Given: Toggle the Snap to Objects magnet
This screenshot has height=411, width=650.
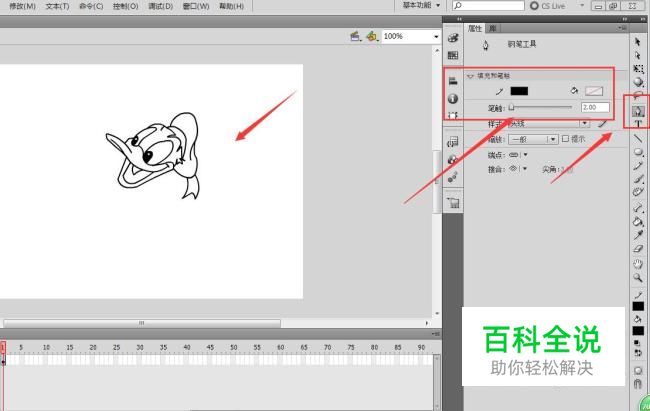Looking at the screenshot, I should pyautogui.click(x=638, y=384).
